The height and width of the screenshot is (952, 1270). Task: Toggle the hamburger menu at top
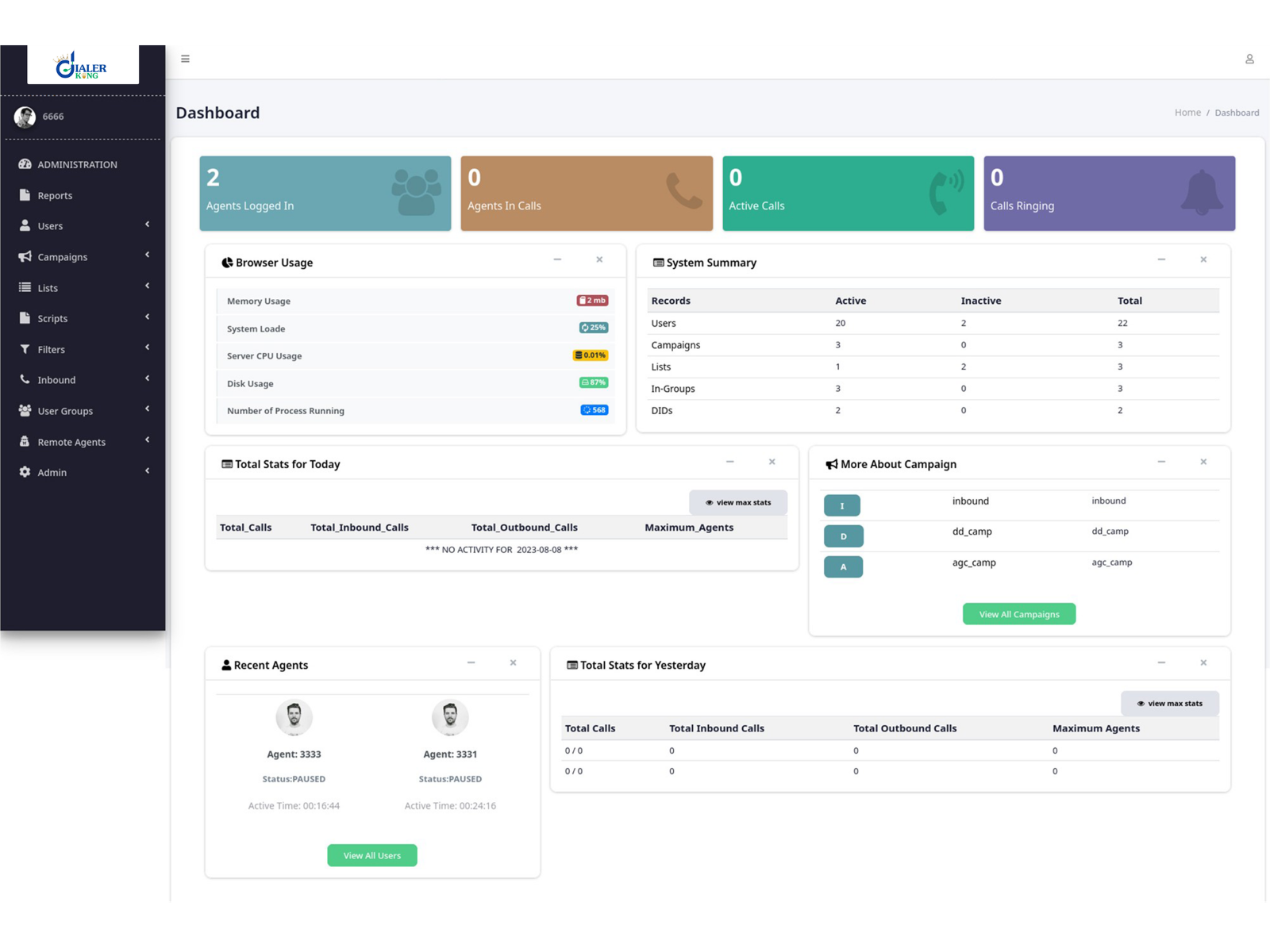(x=185, y=59)
